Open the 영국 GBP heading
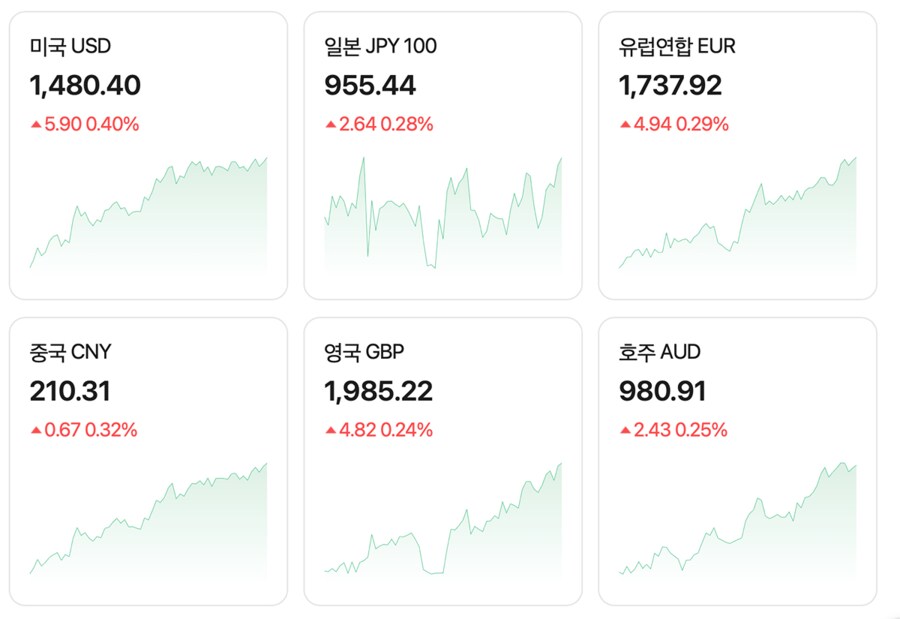 [364, 352]
